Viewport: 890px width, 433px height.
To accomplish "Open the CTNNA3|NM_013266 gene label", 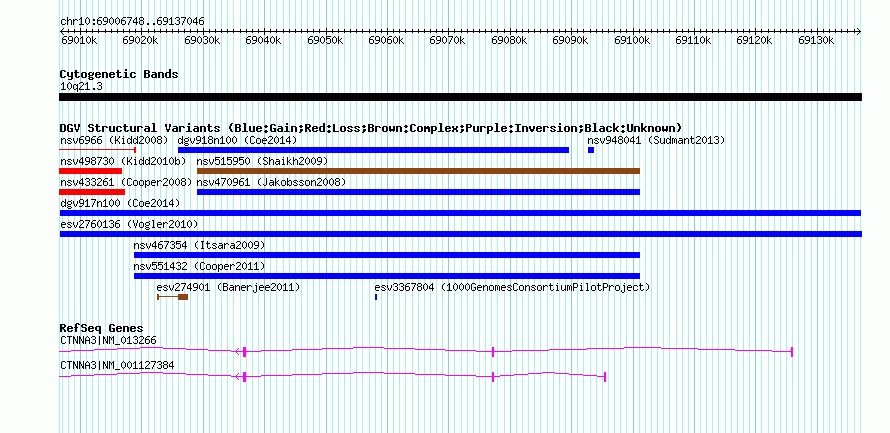I will click(108, 340).
